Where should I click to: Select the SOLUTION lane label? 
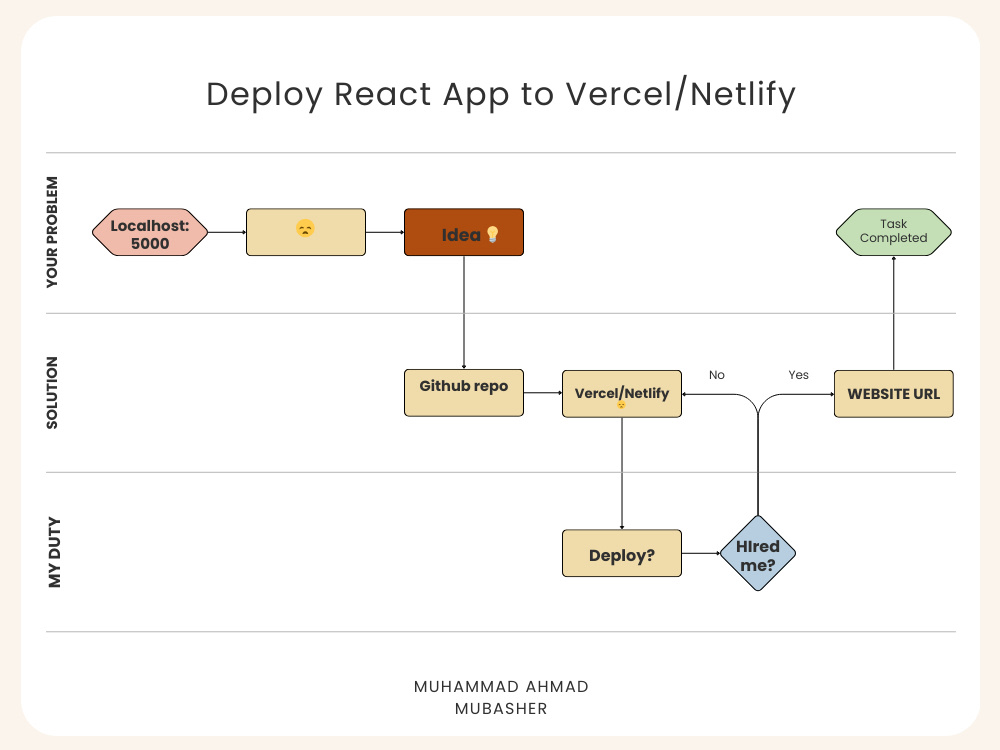point(52,393)
